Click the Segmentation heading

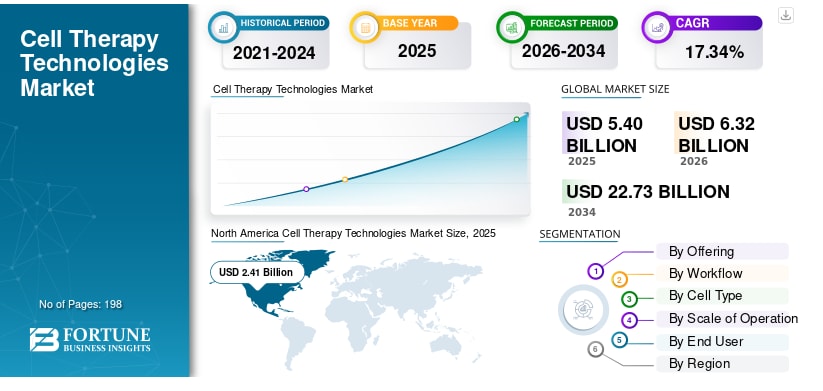point(579,234)
